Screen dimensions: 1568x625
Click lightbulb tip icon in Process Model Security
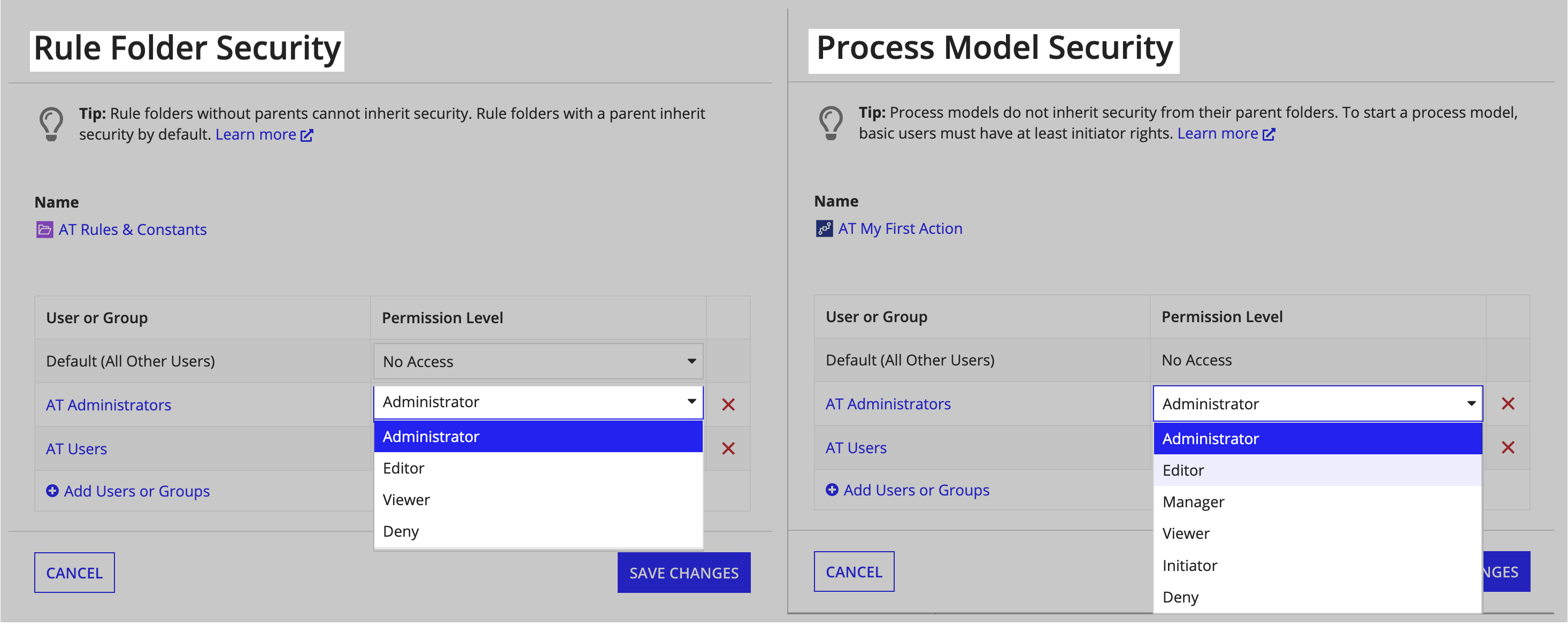831,123
